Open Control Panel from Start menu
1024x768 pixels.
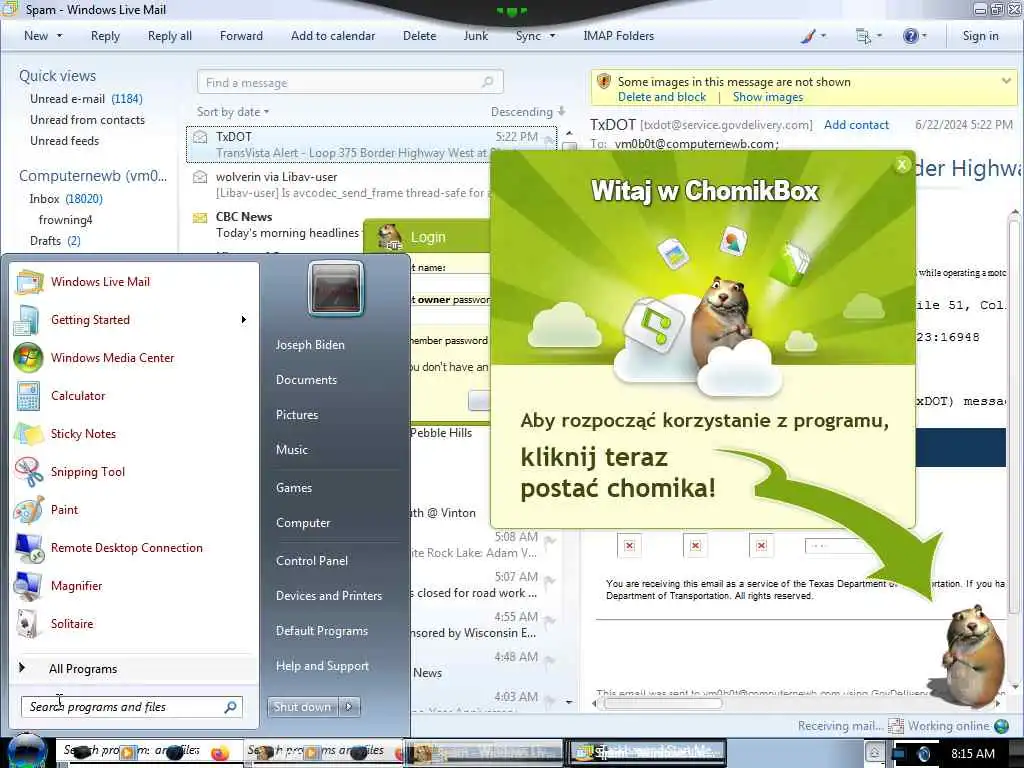pyautogui.click(x=312, y=561)
